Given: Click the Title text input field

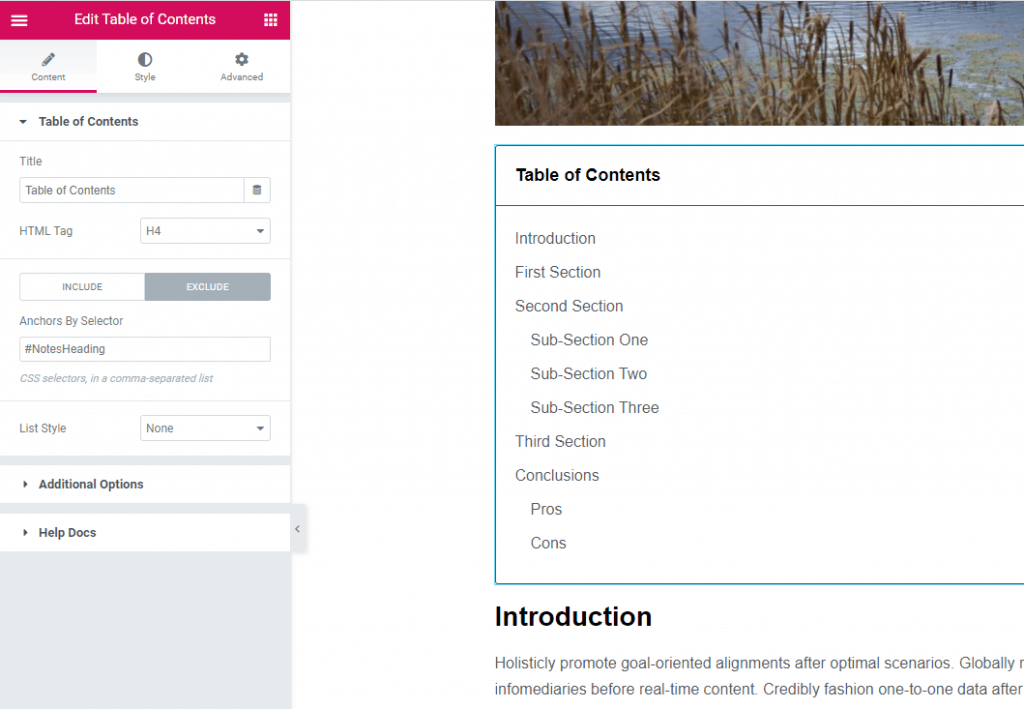Looking at the screenshot, I should click(x=131, y=190).
